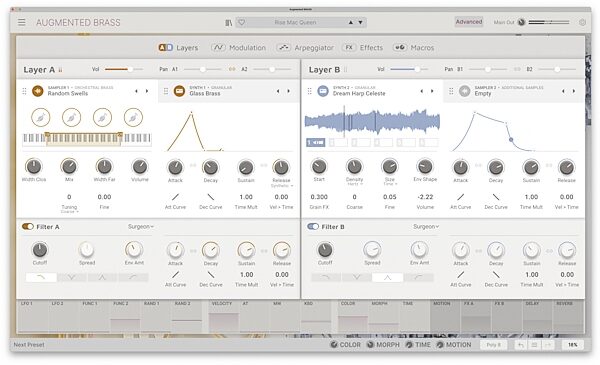Open the hamburger main menu
600x365 pixels.
click(21, 22)
